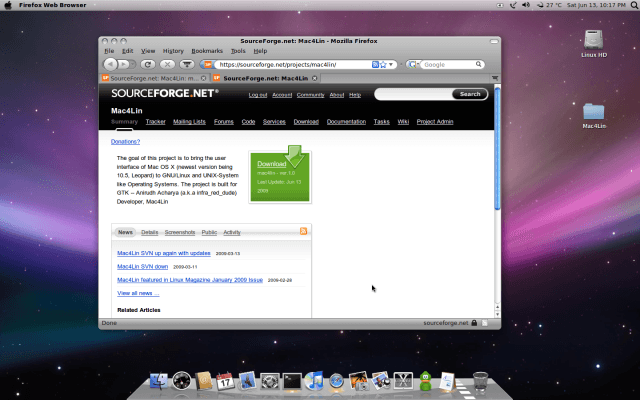Image resolution: width=640 pixels, height=400 pixels.
Task: Open the File menu
Action: (x=109, y=51)
